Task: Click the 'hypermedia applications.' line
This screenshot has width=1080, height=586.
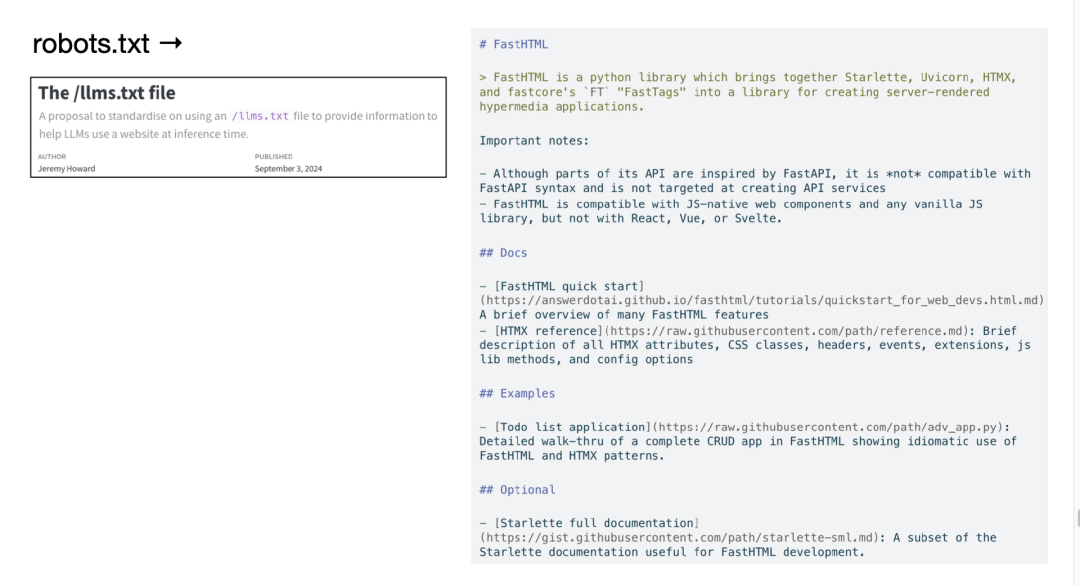Action: pyautogui.click(x=561, y=107)
